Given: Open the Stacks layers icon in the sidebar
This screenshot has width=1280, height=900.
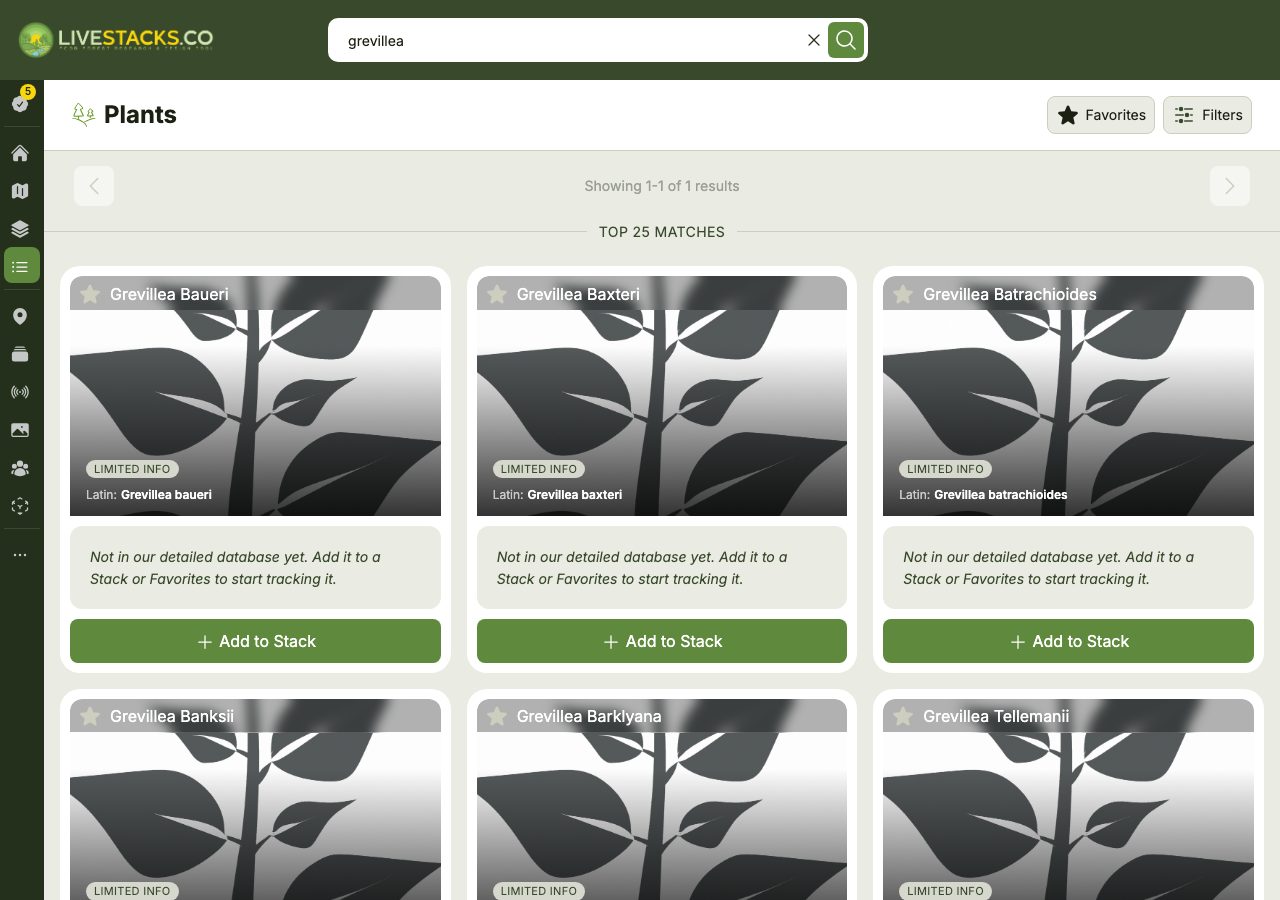Looking at the screenshot, I should point(20,229).
